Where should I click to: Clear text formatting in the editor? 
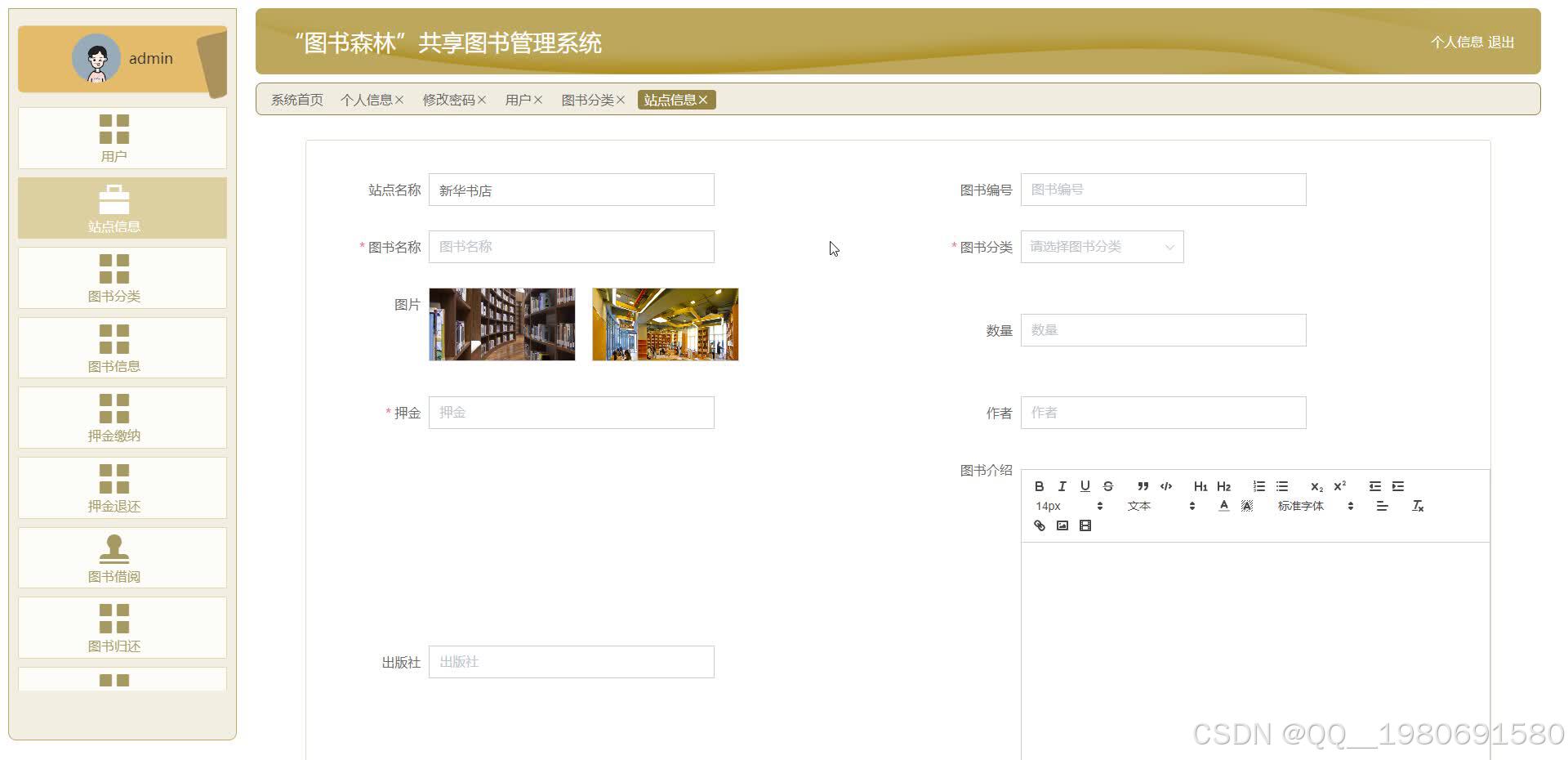tap(1418, 506)
